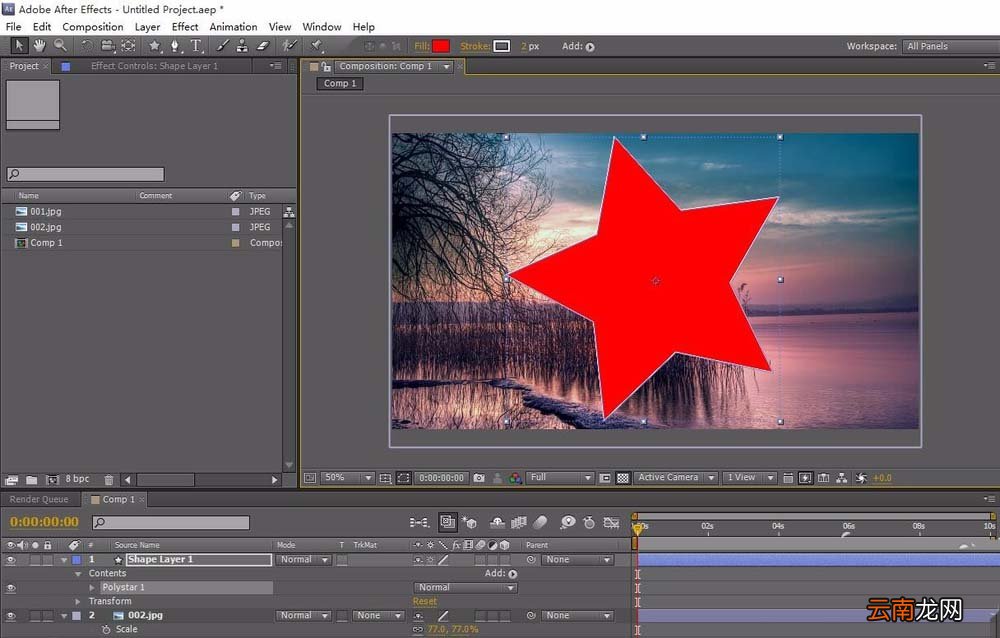The width and height of the screenshot is (1000, 638).
Task: Select the Rotation tool
Action: (87, 46)
